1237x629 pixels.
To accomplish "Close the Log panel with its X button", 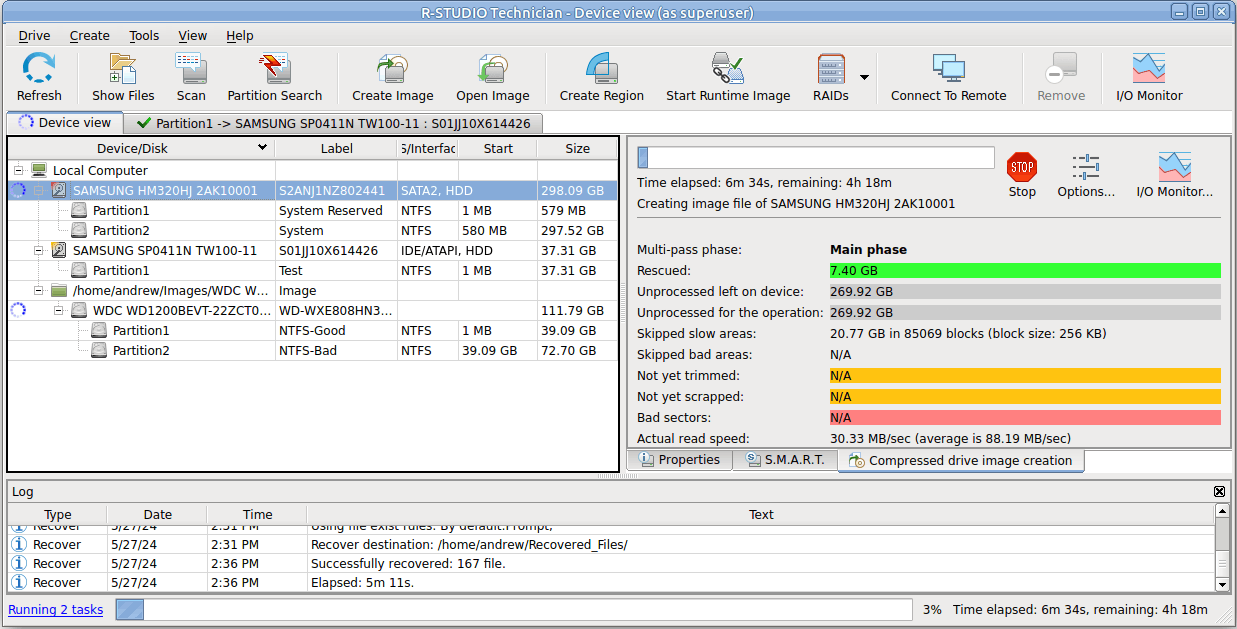I will click(1219, 491).
